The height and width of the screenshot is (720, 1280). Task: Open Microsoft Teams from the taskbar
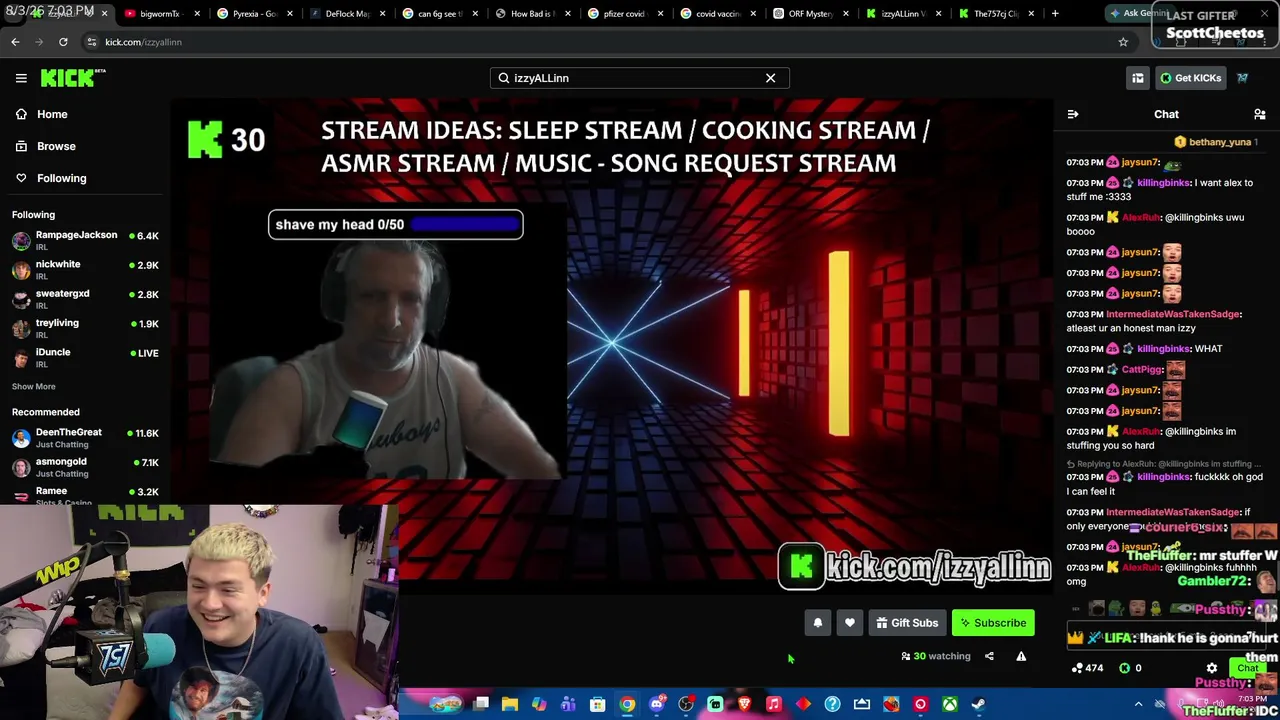568,704
